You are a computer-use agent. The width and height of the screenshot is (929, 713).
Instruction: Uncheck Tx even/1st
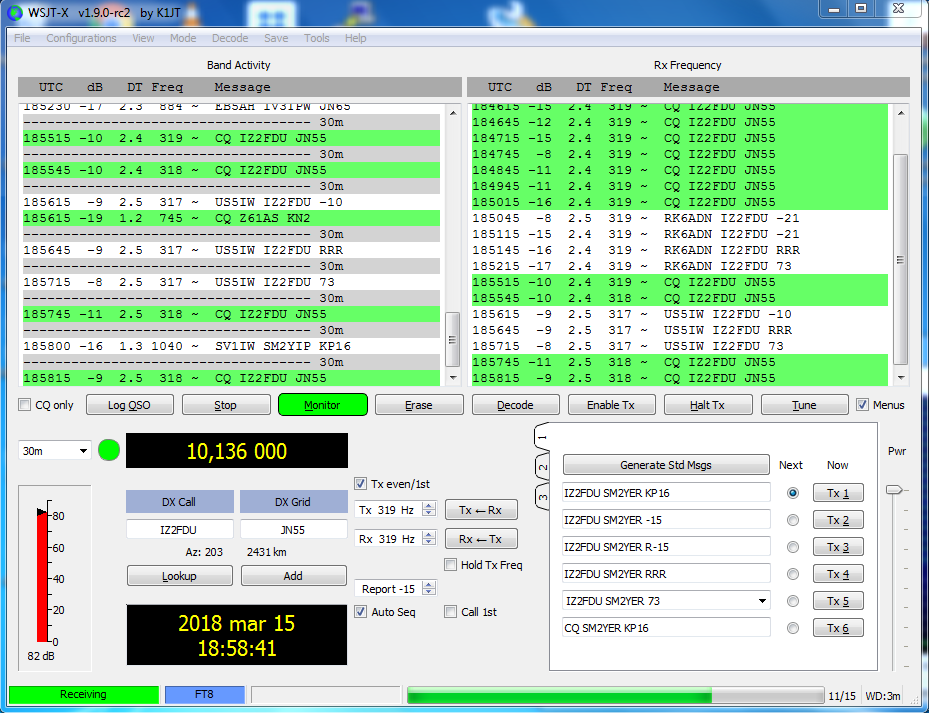coord(360,484)
